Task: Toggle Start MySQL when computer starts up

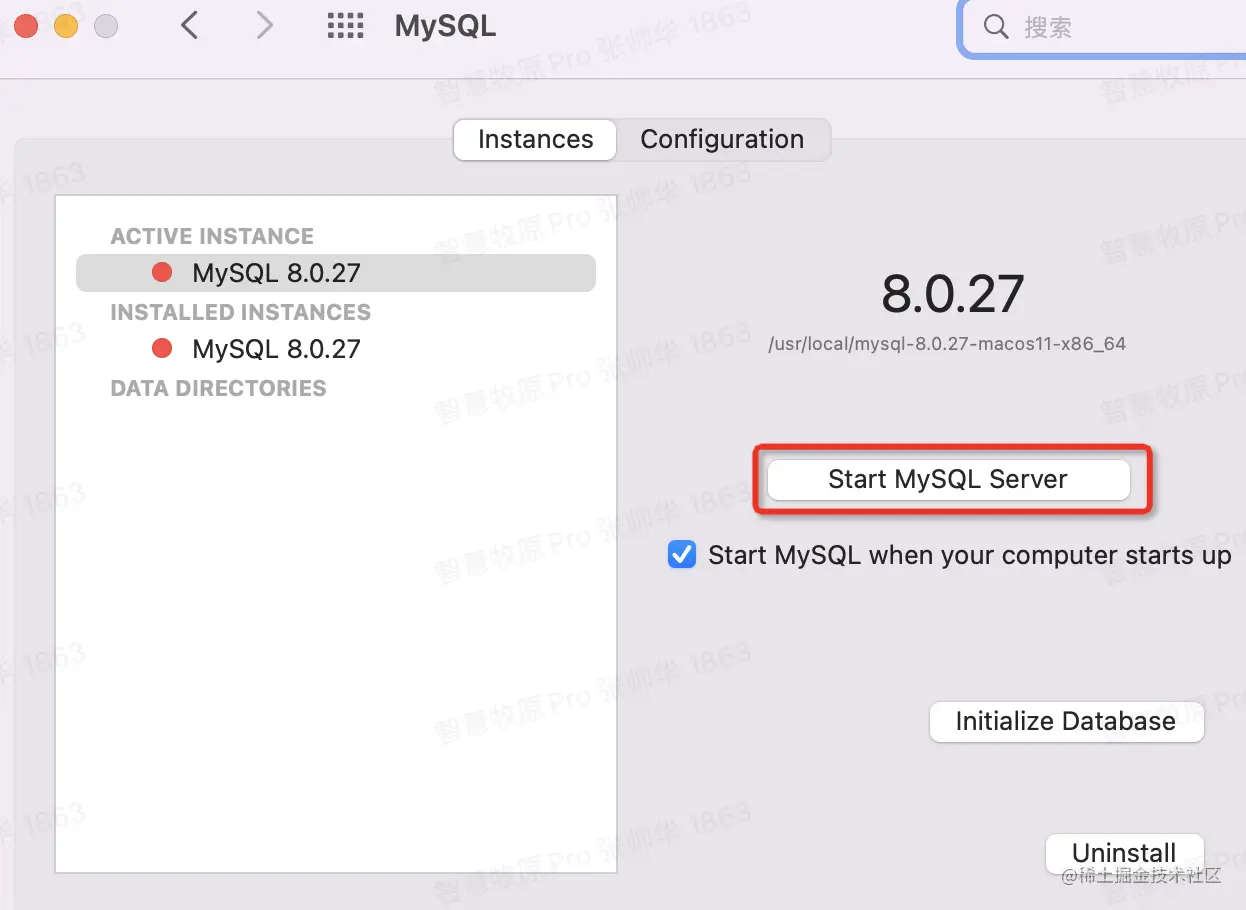Action: tap(682, 554)
